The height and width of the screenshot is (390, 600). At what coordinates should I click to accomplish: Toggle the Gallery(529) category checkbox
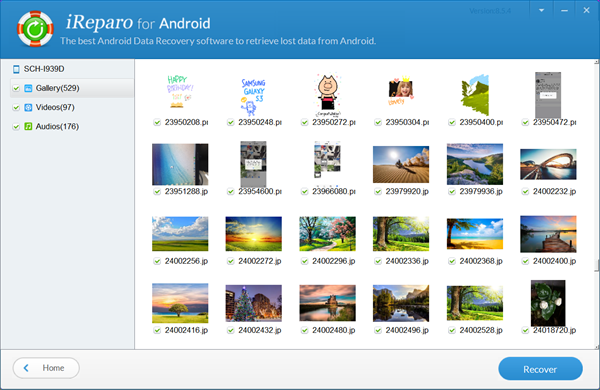[16, 88]
